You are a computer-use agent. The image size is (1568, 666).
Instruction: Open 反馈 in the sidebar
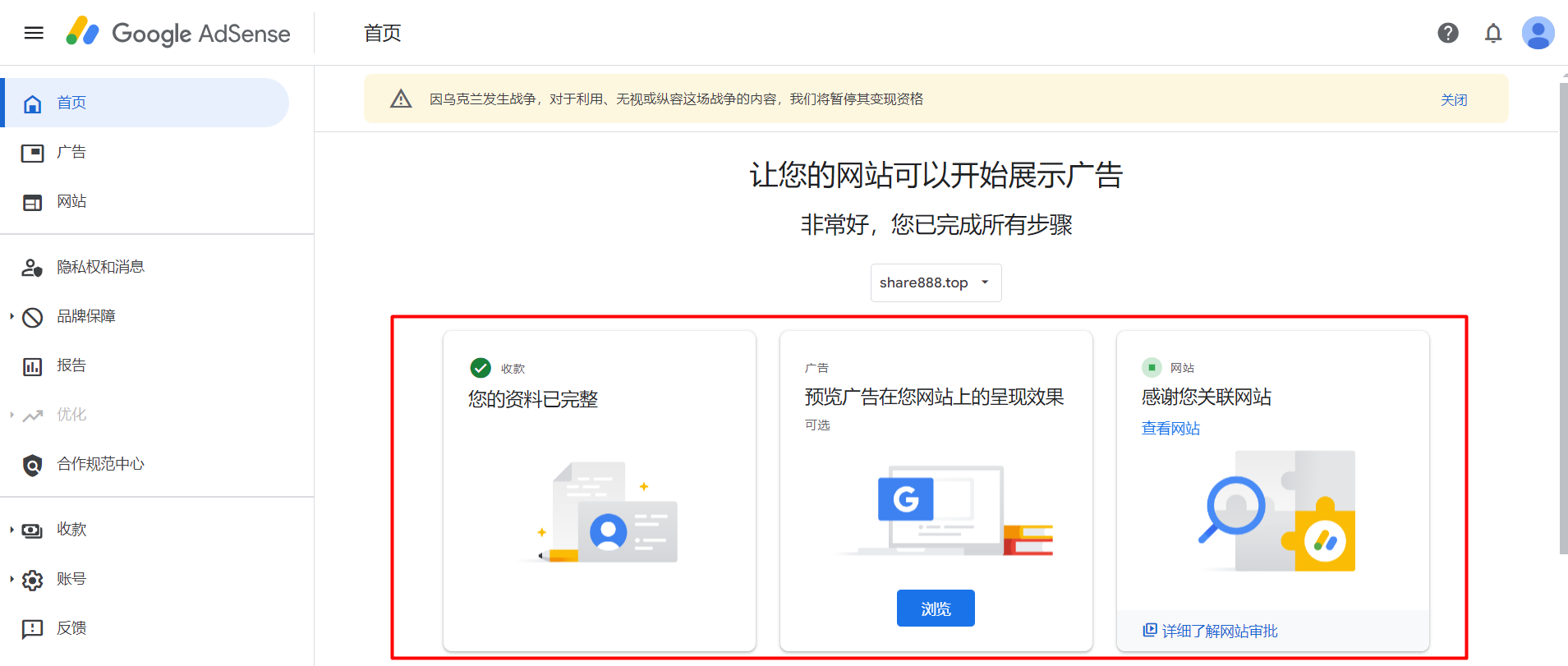click(x=146, y=628)
